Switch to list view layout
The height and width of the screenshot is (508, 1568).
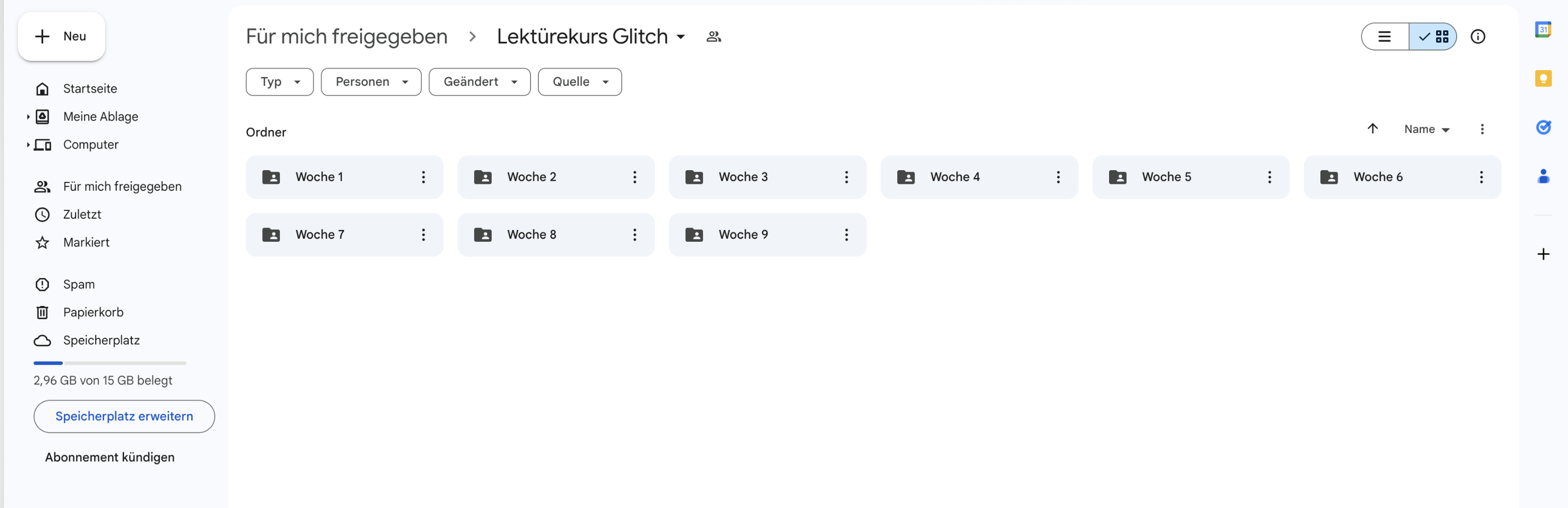click(x=1384, y=36)
